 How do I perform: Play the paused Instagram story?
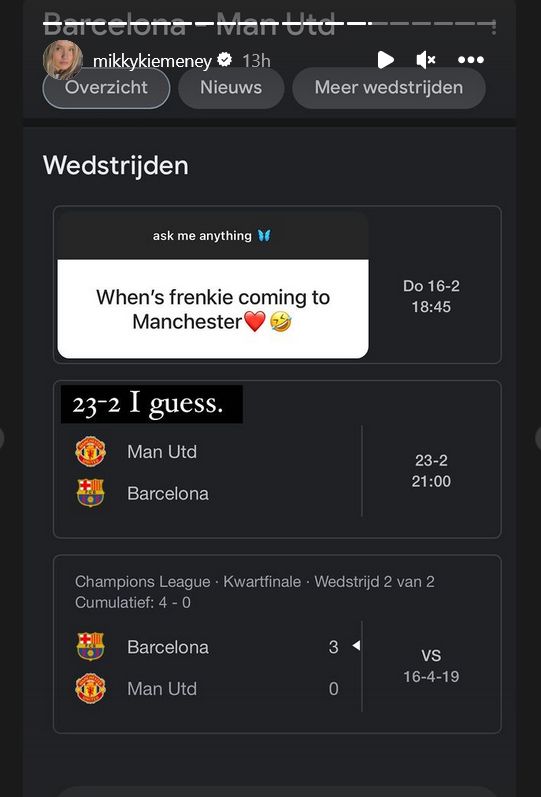[x=385, y=60]
